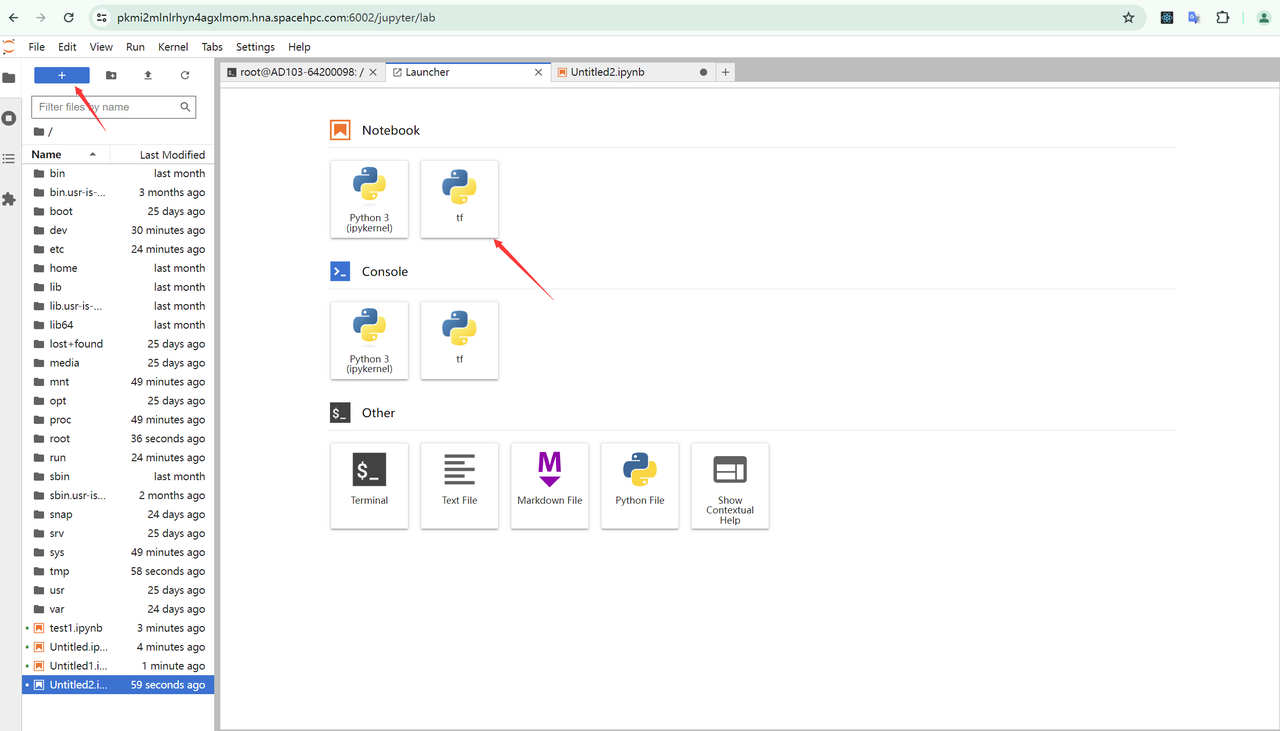Viewport: 1280px width, 731px height.
Task: Launch Python 3 (ipykernel) notebook
Action: coord(370,199)
